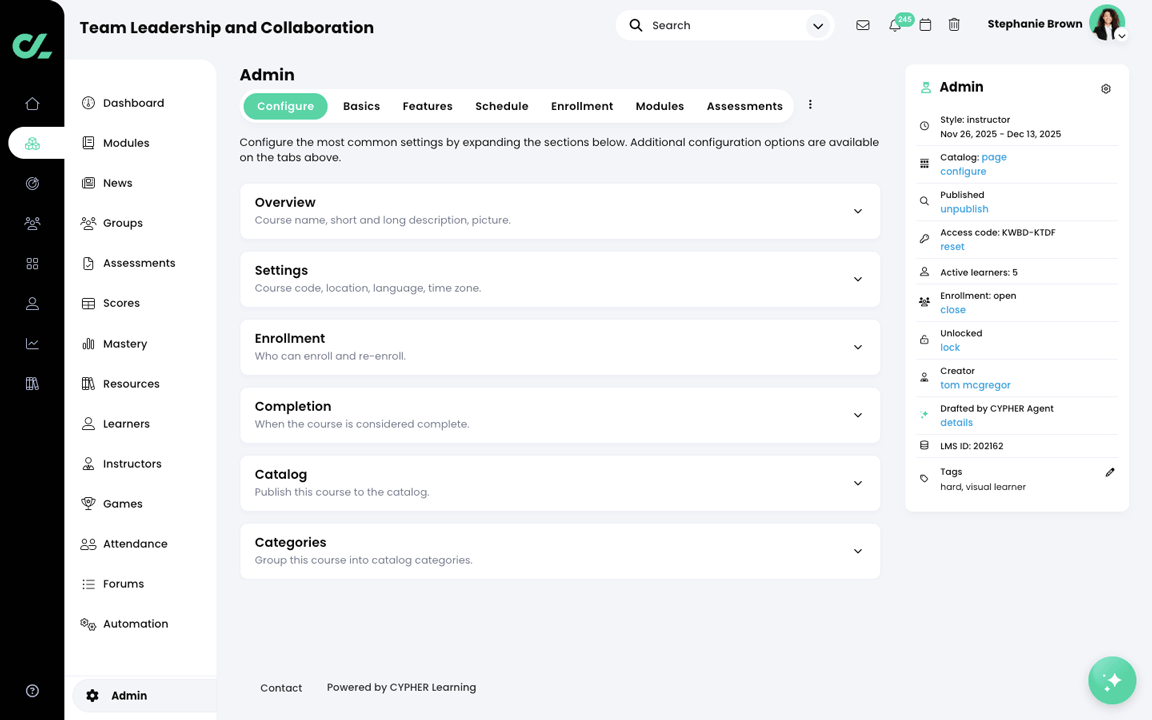Viewport: 1152px width, 720px height.
Task: Edit tags with the pencil icon
Action: point(1109,472)
